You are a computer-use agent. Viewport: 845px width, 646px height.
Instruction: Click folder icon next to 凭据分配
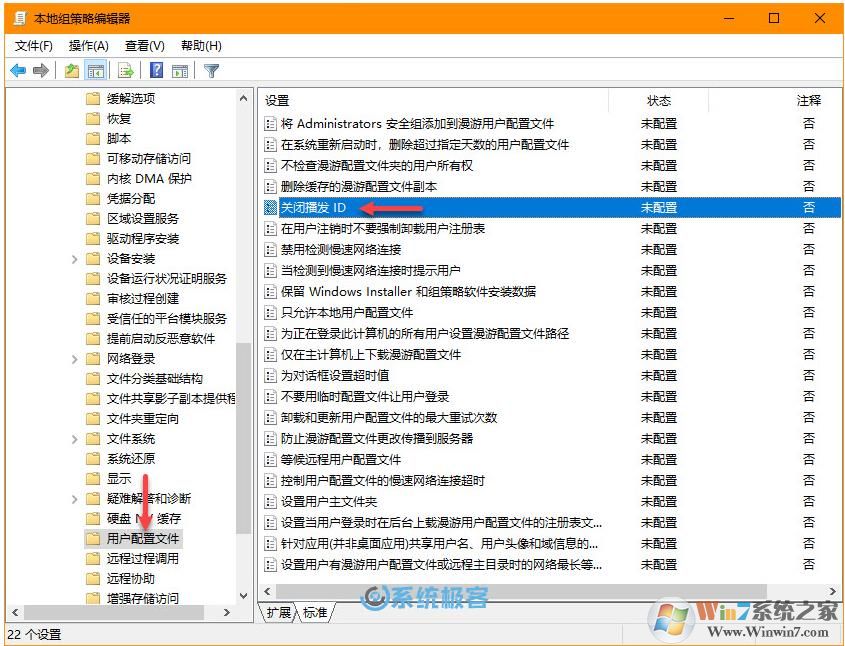pyautogui.click(x=93, y=199)
